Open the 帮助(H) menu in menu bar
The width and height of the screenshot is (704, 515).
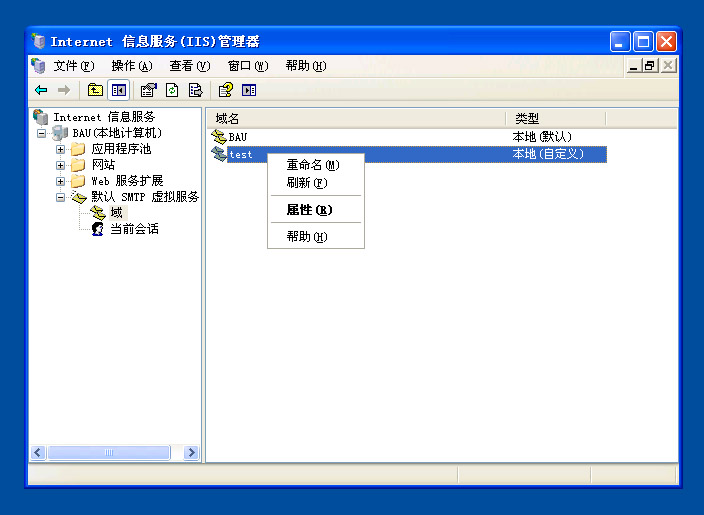tap(306, 66)
